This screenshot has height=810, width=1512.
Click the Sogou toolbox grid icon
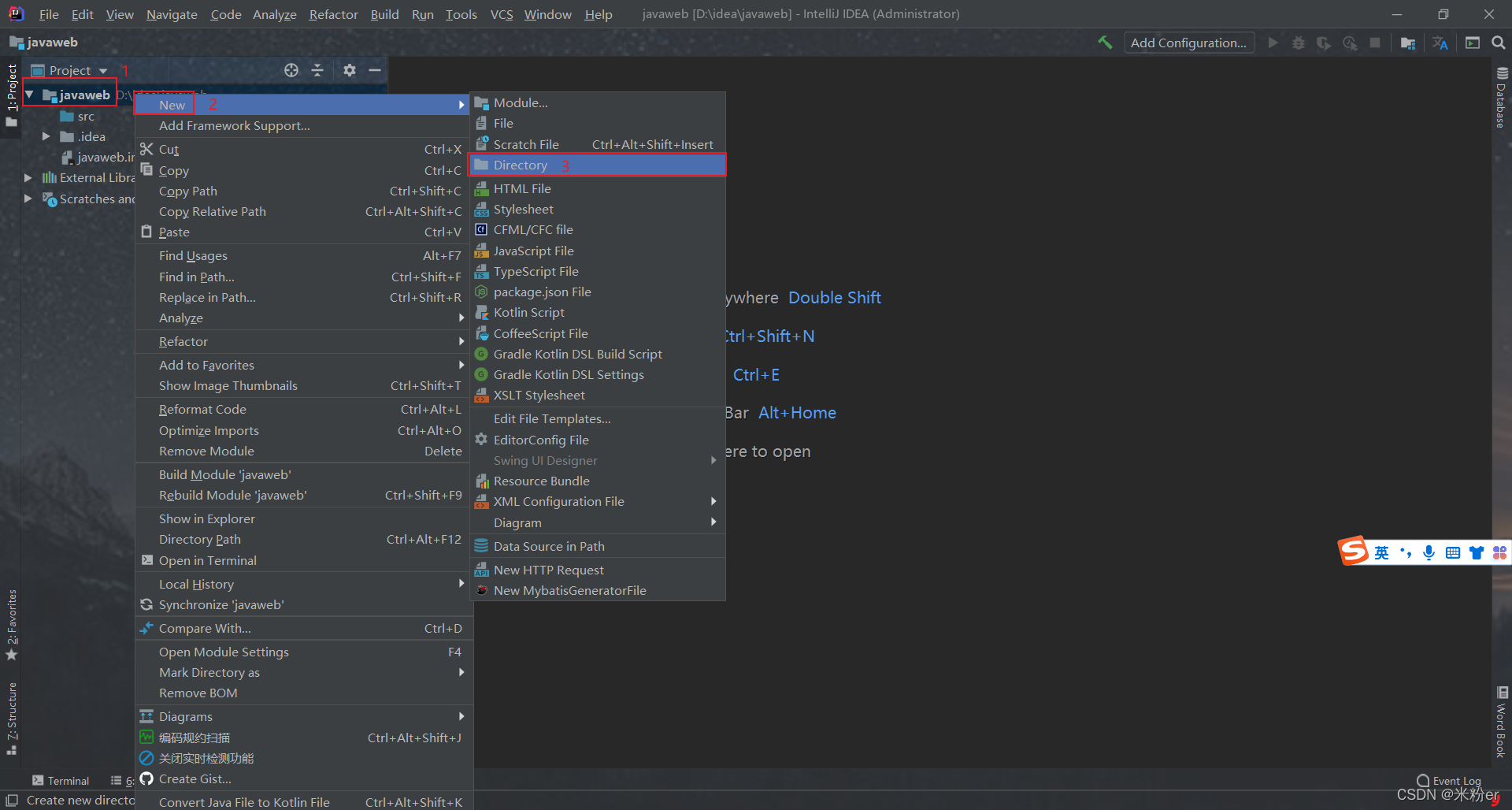[1499, 552]
